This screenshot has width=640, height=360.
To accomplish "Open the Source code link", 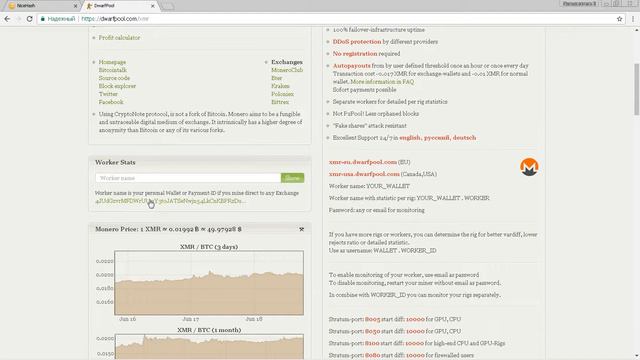I will [x=114, y=78].
